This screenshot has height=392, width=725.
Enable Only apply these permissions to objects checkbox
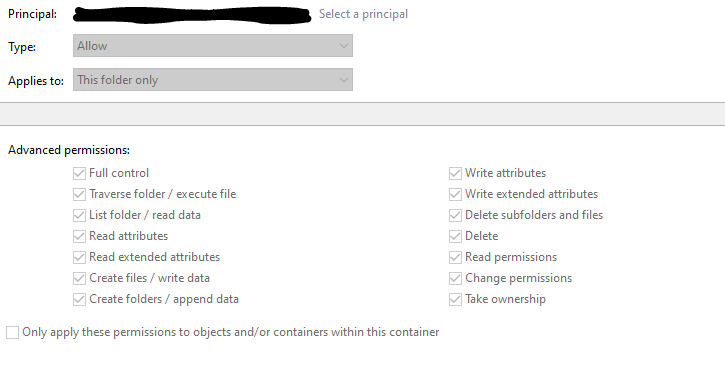(12, 332)
